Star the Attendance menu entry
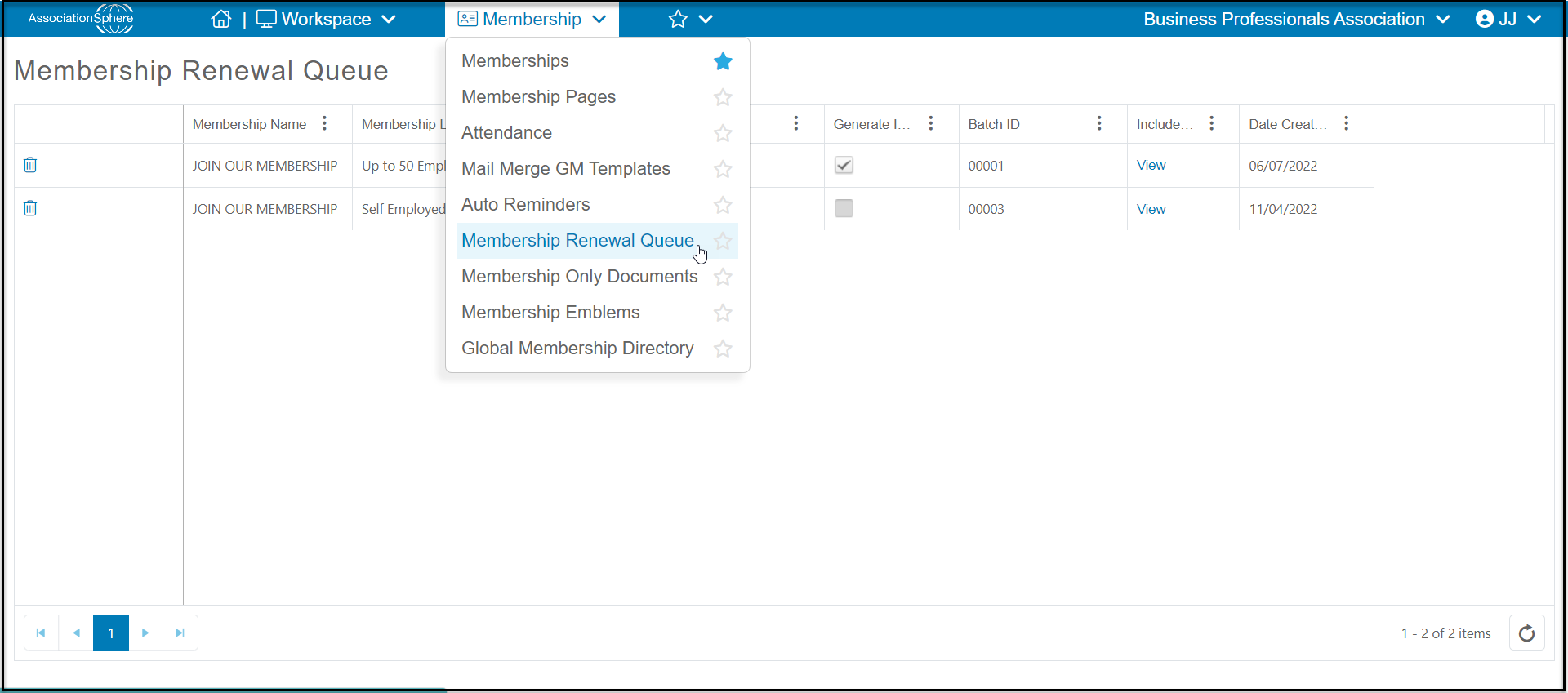 [x=723, y=133]
